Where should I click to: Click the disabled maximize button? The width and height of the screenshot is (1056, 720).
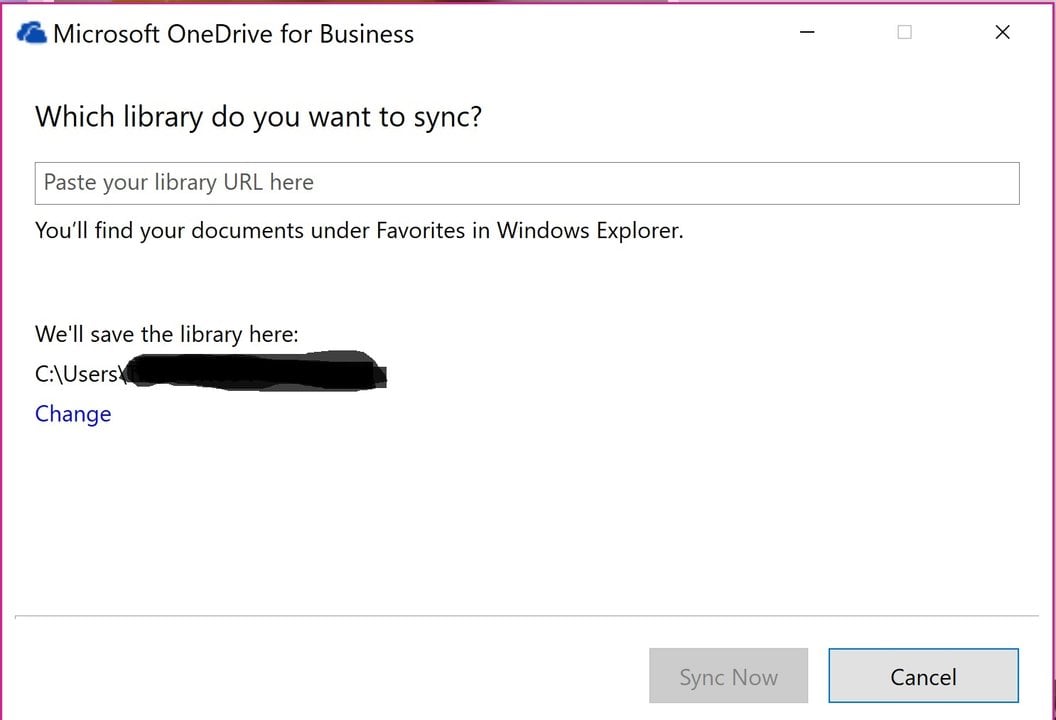(x=904, y=32)
